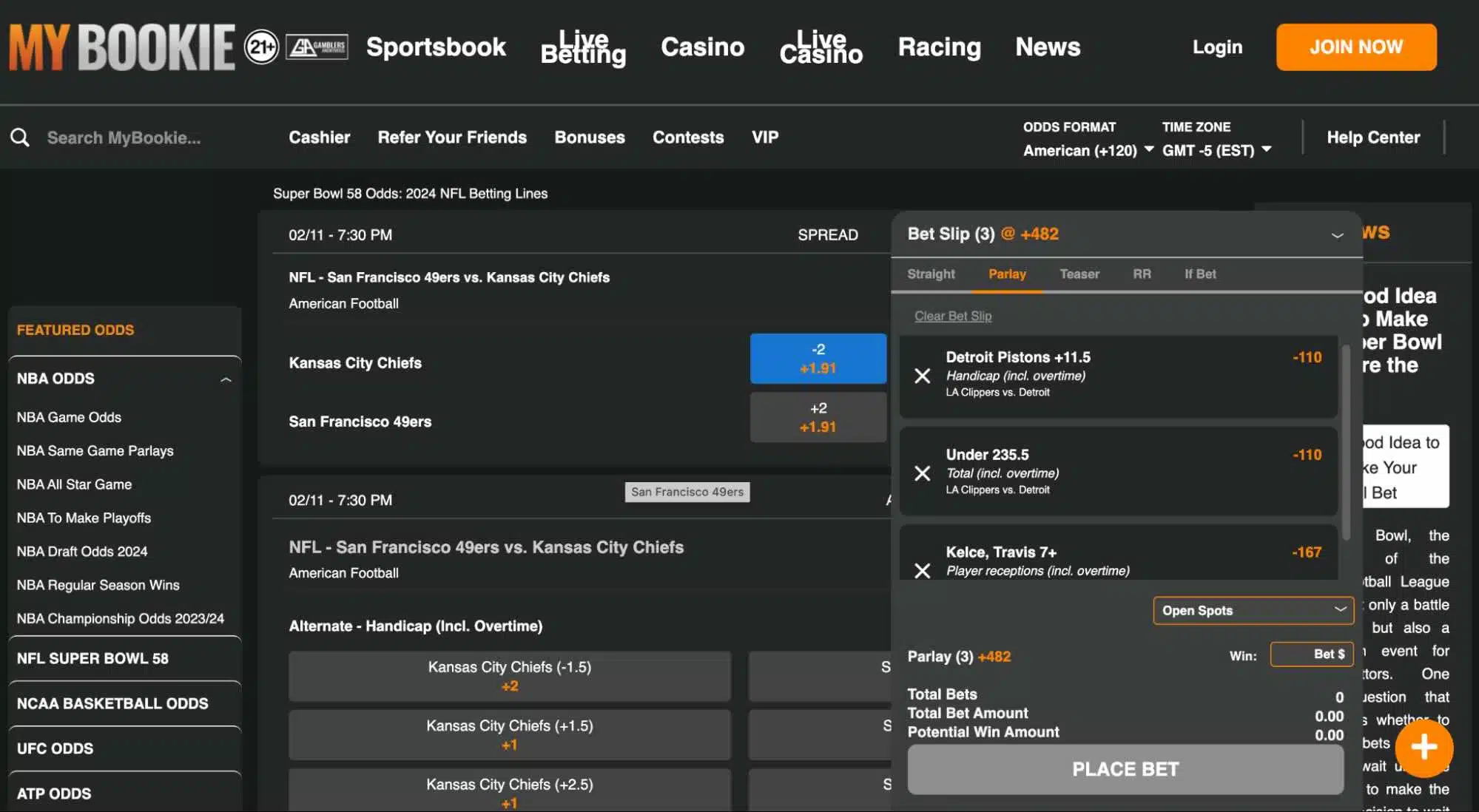Open the News section
Screen dimensions: 1479x812
1048,47
